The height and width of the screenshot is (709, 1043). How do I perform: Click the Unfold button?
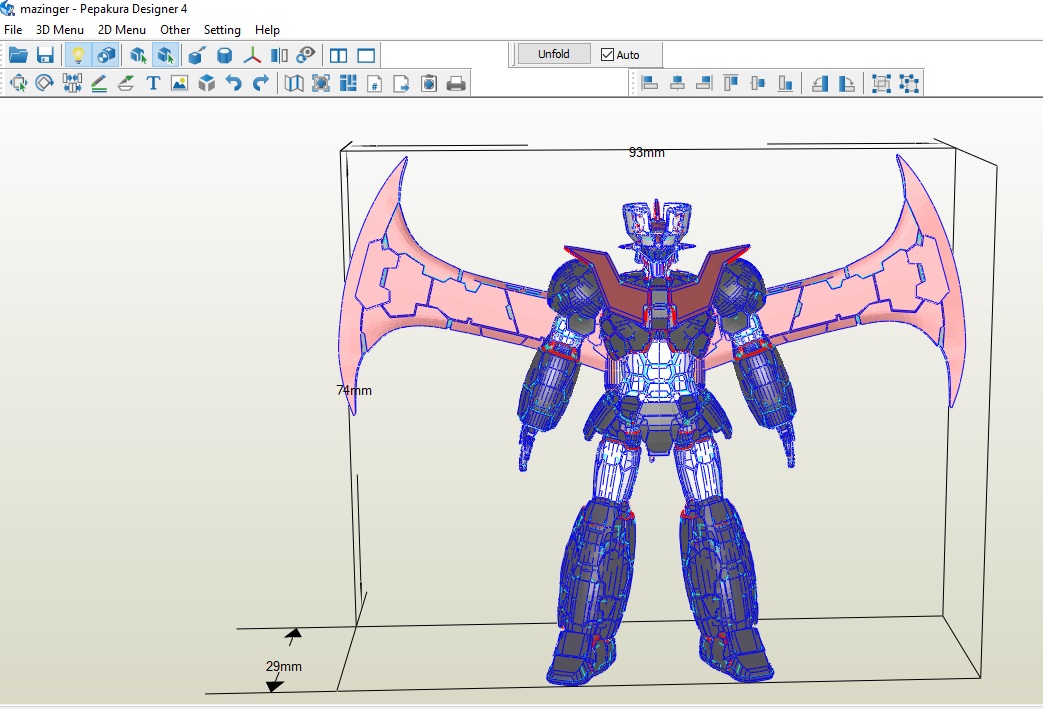click(554, 54)
